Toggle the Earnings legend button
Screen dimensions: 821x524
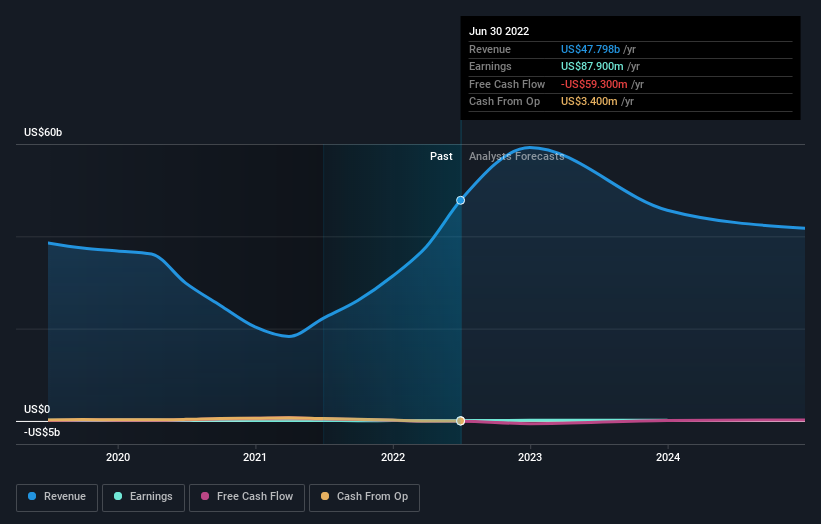click(x=143, y=497)
